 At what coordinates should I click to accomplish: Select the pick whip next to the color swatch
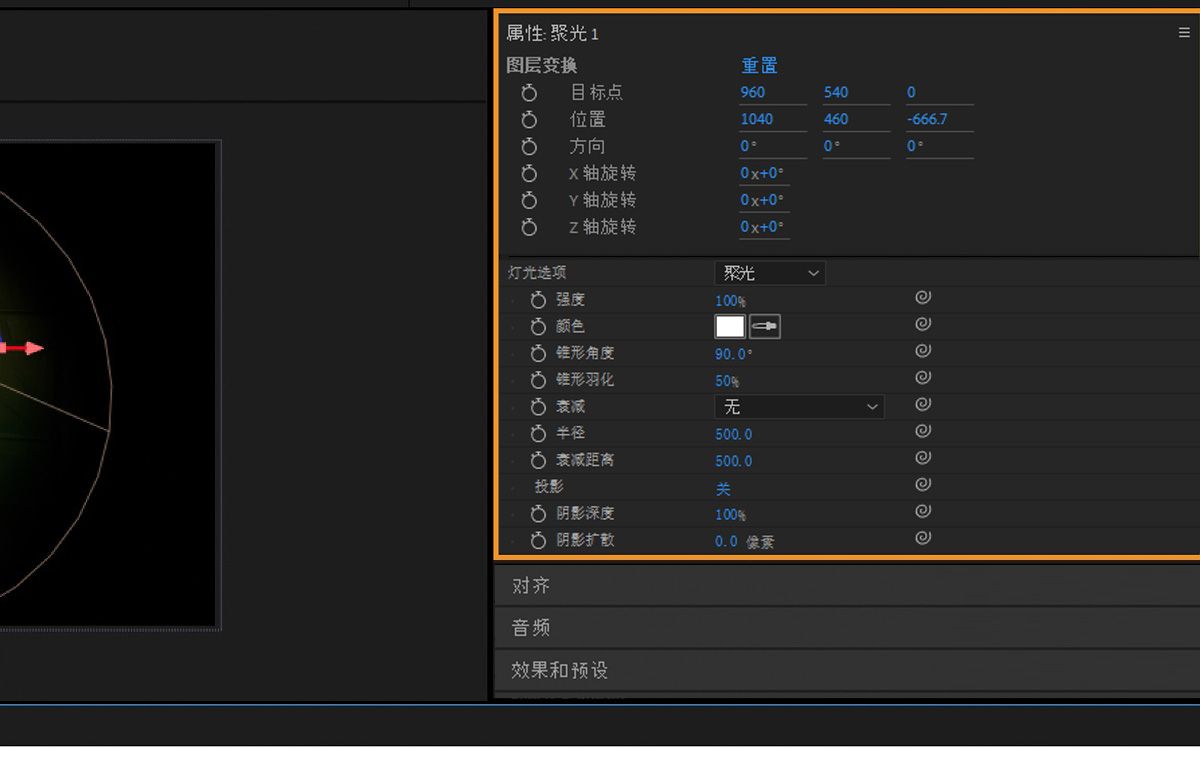pos(764,326)
